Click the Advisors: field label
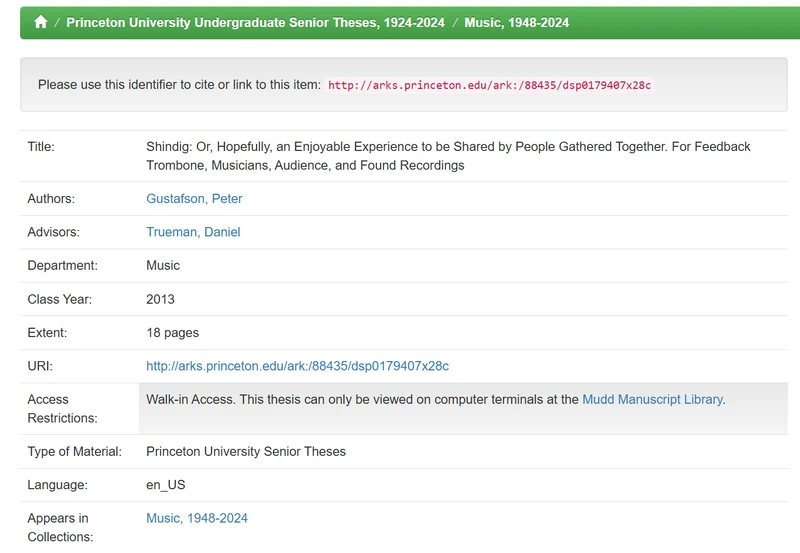Image resolution: width=800 pixels, height=553 pixels. click(x=54, y=232)
